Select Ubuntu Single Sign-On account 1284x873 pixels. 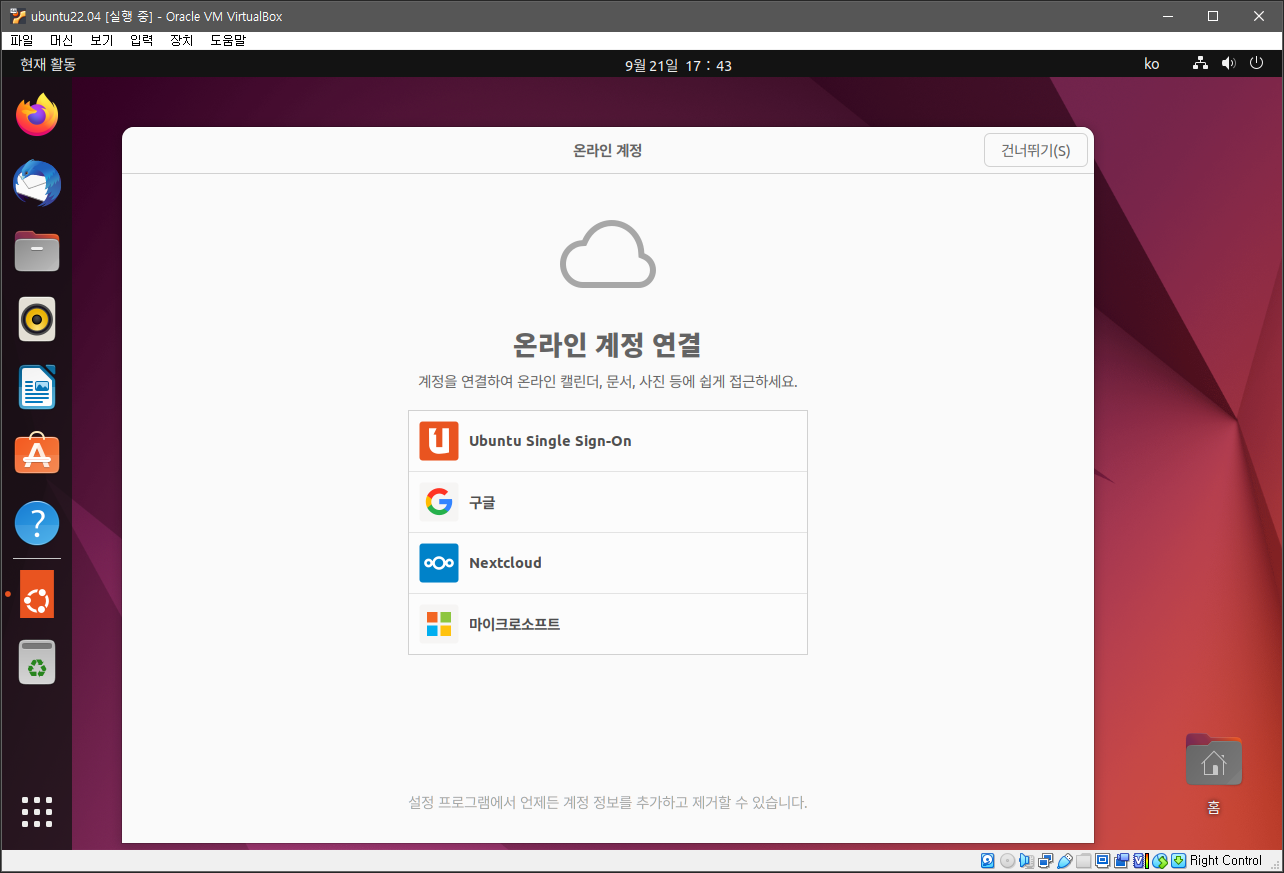tap(608, 441)
